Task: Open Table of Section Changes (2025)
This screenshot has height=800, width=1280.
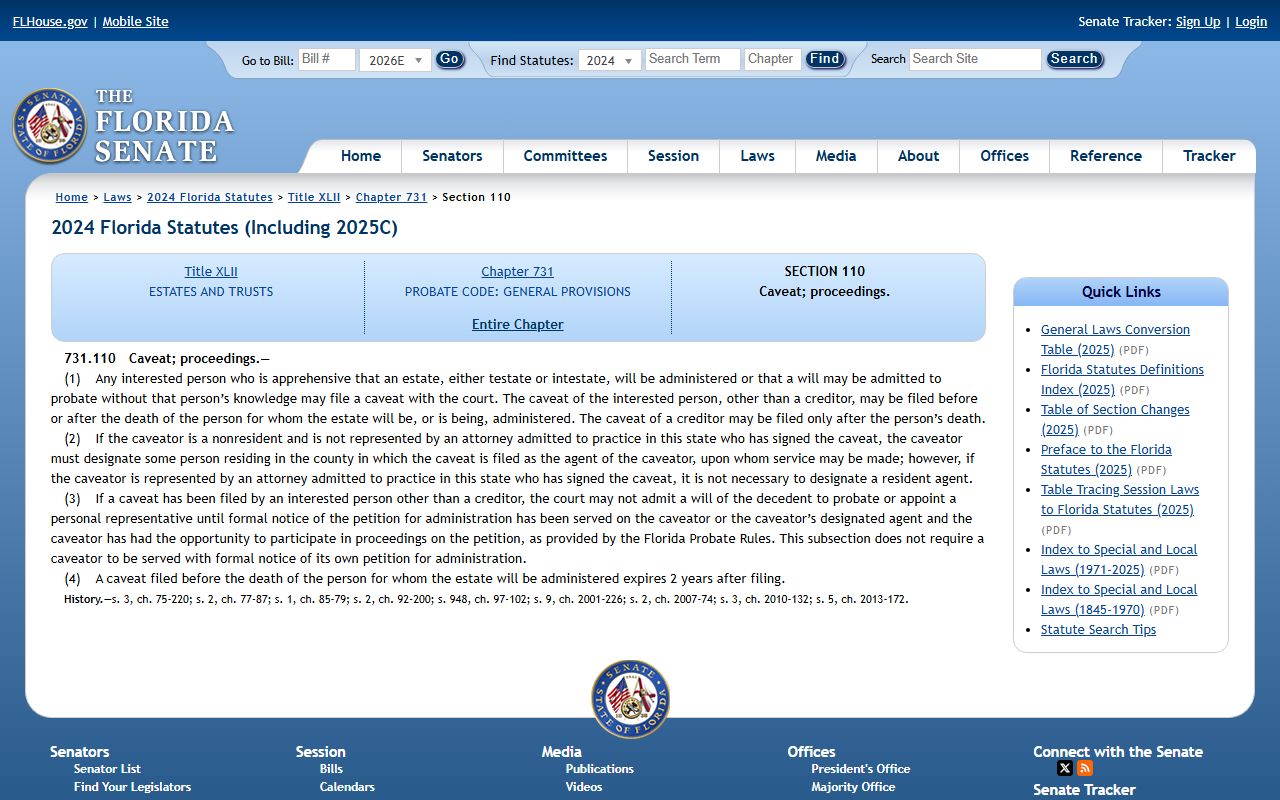Action: [x=1115, y=419]
